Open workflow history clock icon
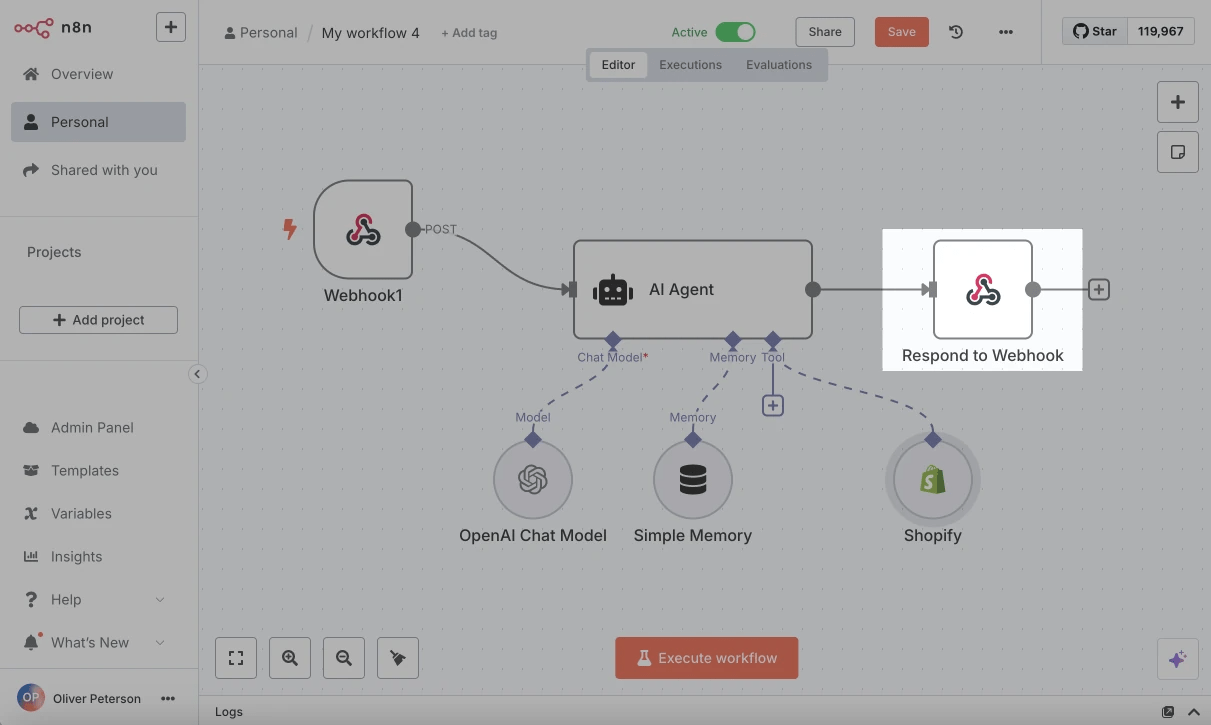Image resolution: width=1211 pixels, height=725 pixels. 956,32
